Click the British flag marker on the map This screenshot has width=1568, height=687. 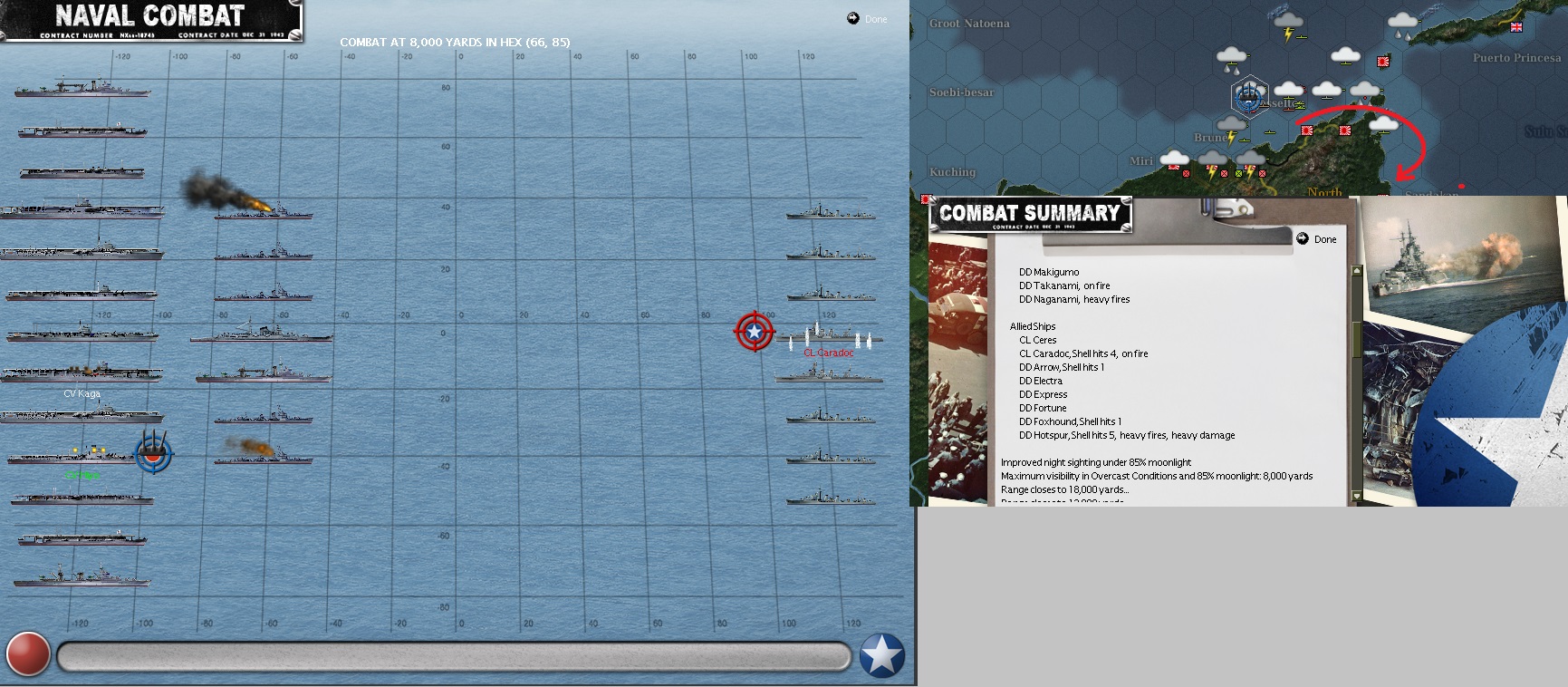pos(1516,26)
